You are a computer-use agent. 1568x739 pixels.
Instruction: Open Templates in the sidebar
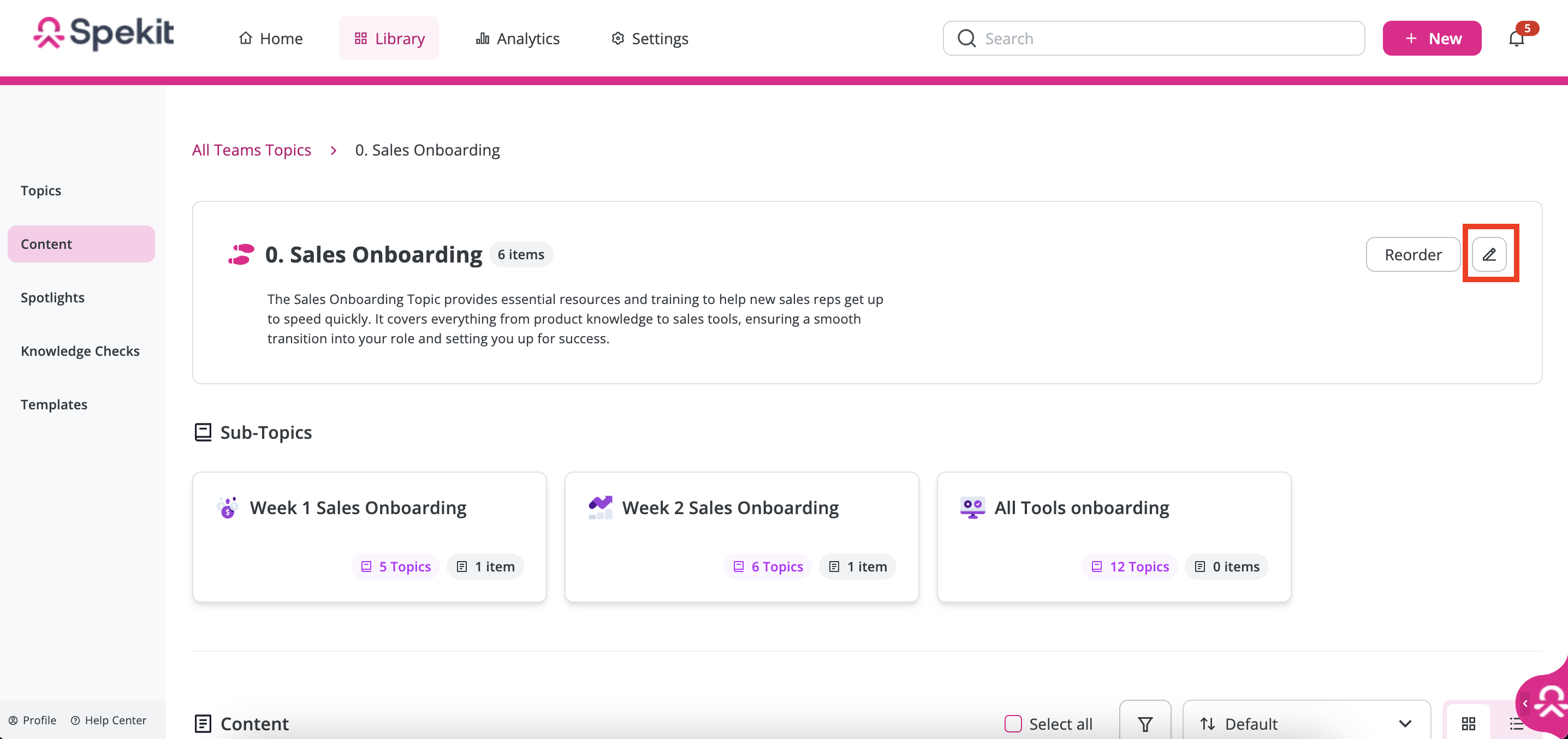54,405
